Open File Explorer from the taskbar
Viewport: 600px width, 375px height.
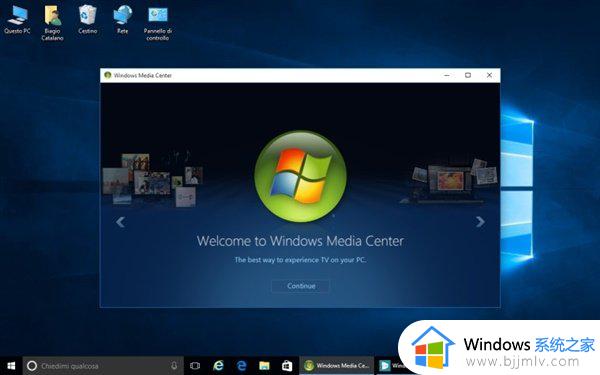click(264, 366)
